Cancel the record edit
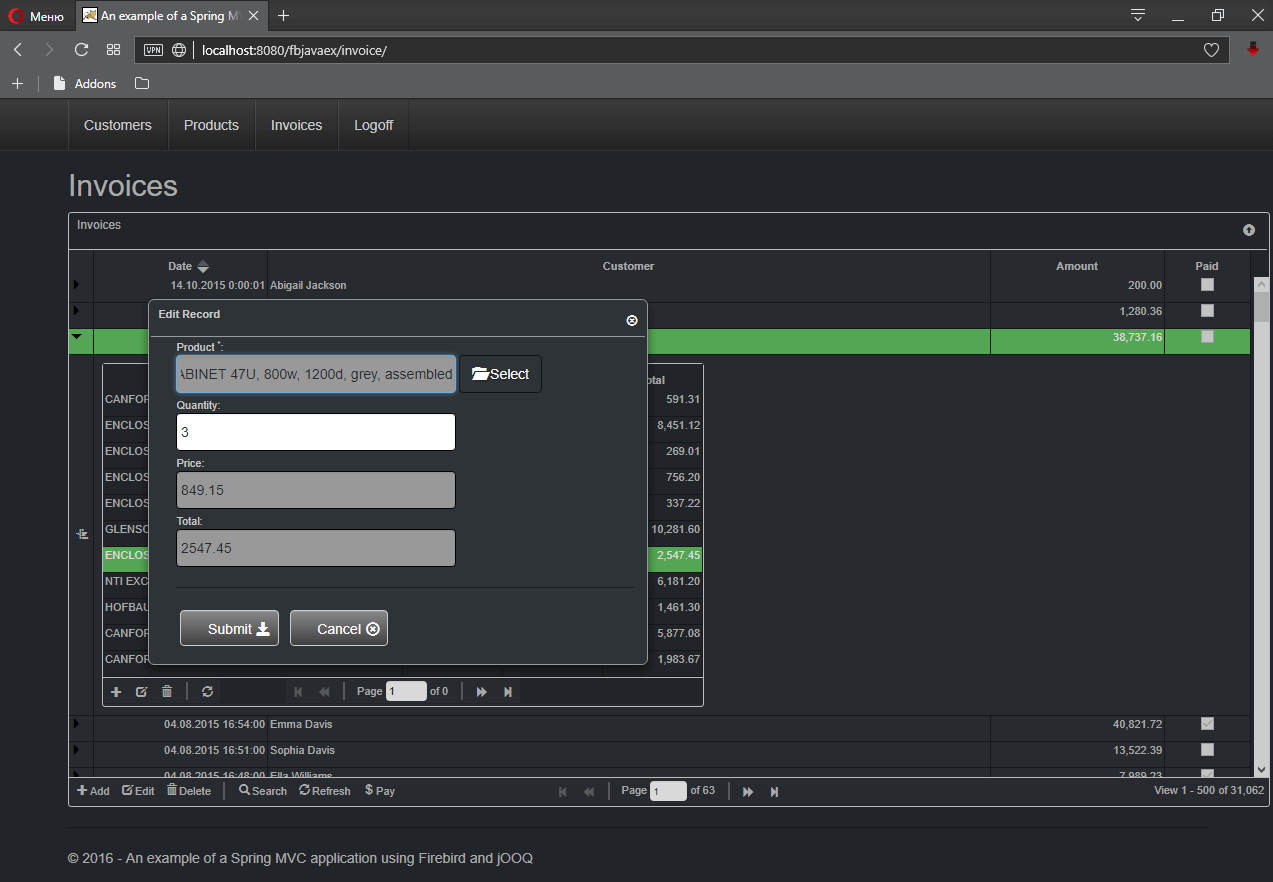Viewport: 1273px width, 882px height. [x=339, y=629]
